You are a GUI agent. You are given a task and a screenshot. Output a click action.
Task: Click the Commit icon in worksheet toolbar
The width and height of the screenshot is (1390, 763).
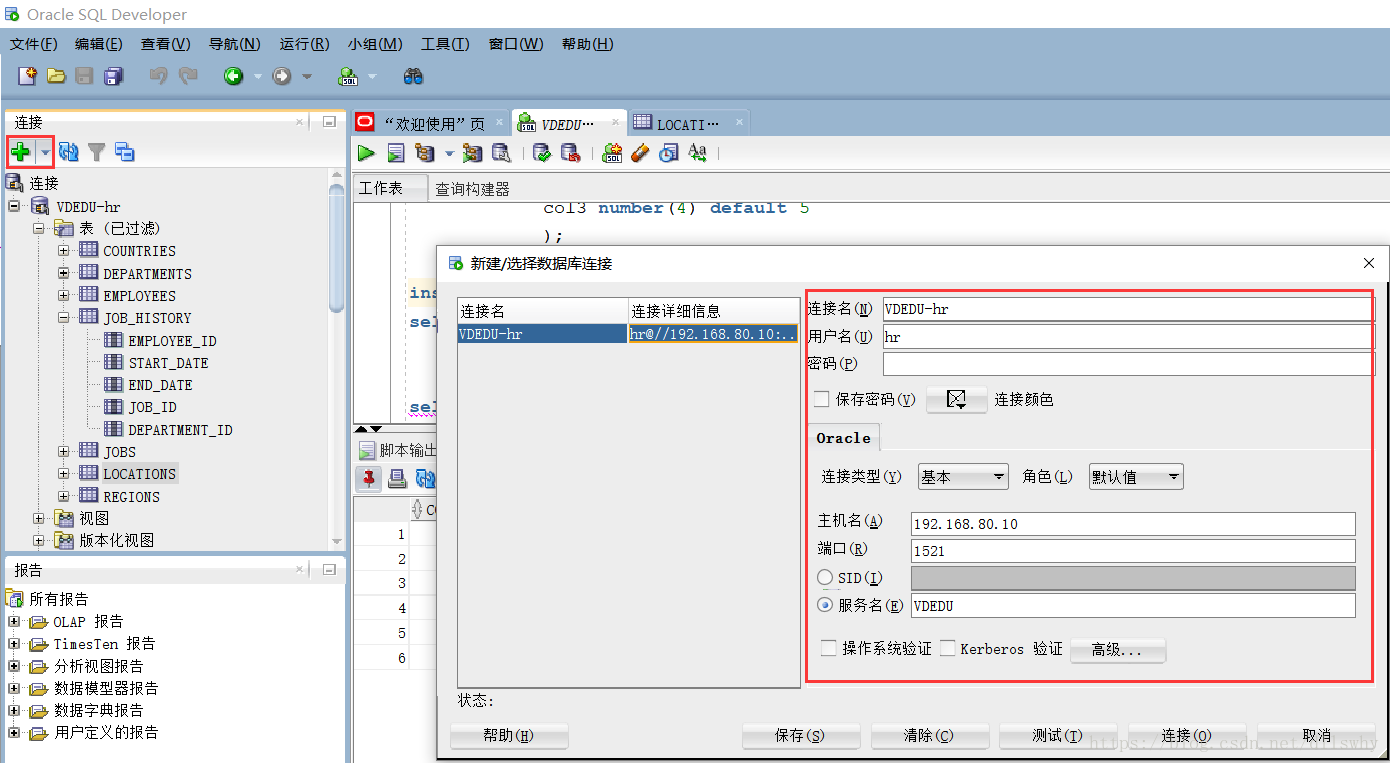542,153
